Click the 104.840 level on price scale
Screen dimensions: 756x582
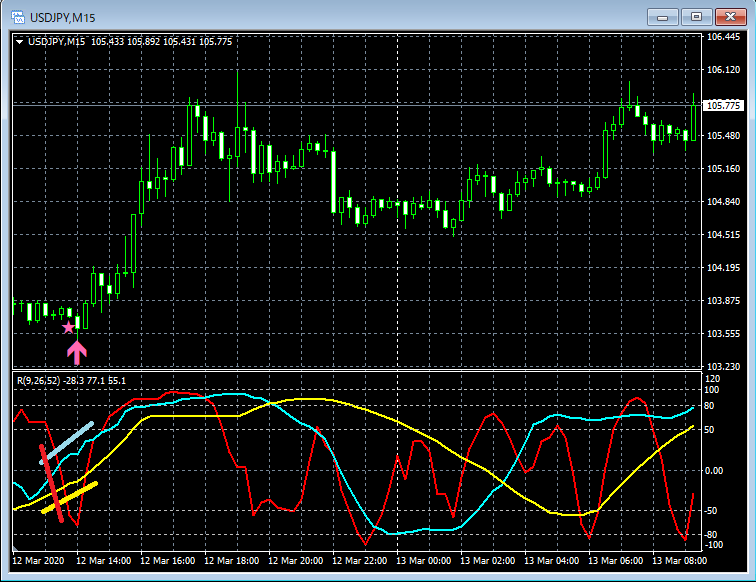point(722,202)
